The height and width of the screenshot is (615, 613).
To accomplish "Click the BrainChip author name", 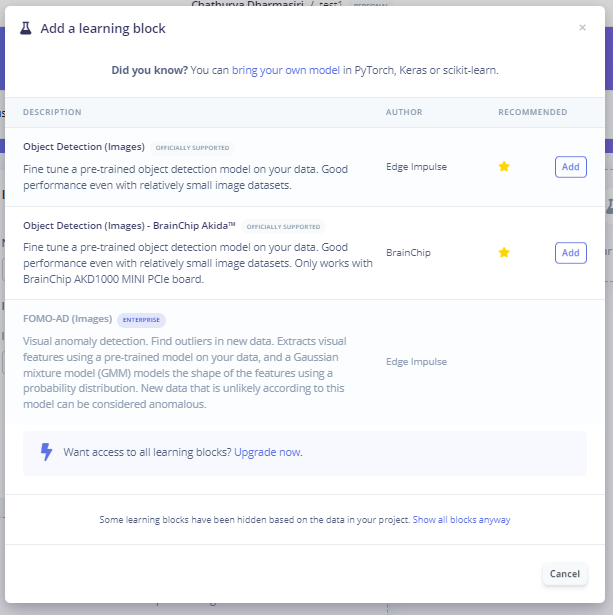I will (408, 253).
